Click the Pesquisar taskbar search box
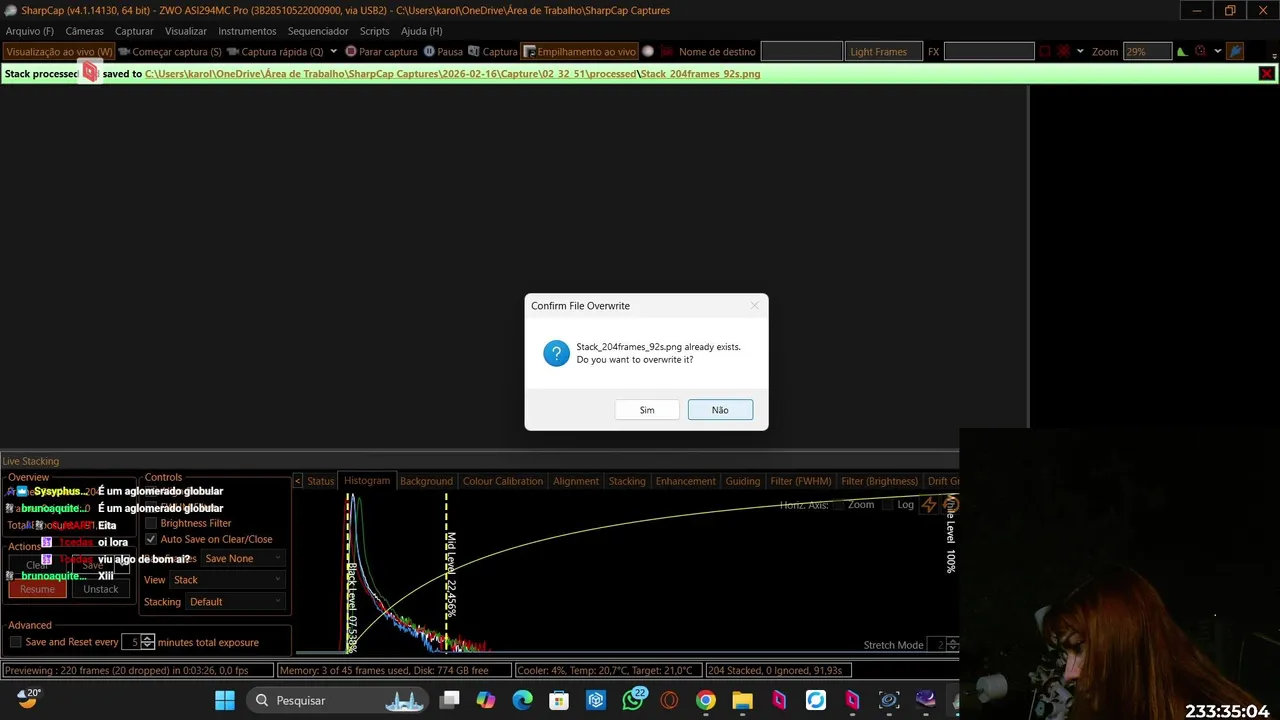Image resolution: width=1280 pixels, height=720 pixels. click(336, 700)
